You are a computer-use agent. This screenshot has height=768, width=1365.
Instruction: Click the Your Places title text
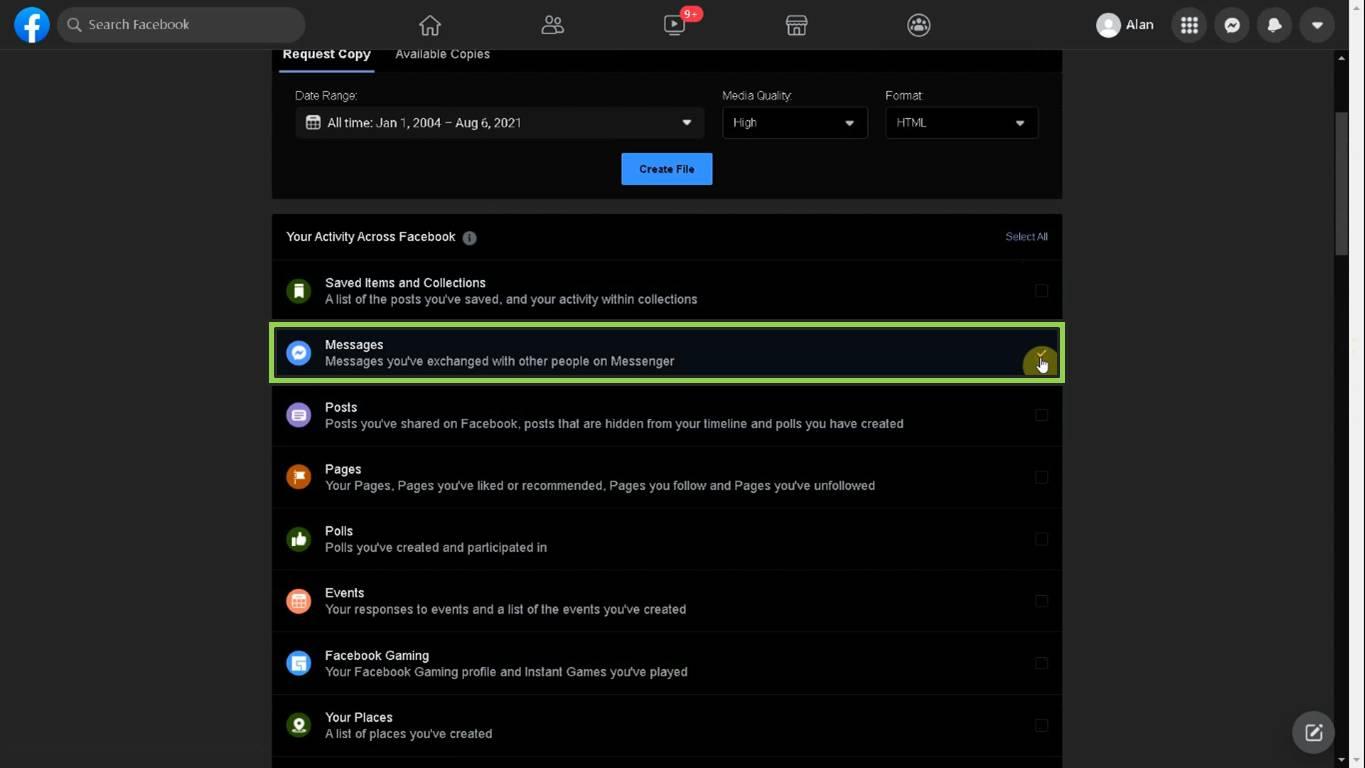point(359,717)
